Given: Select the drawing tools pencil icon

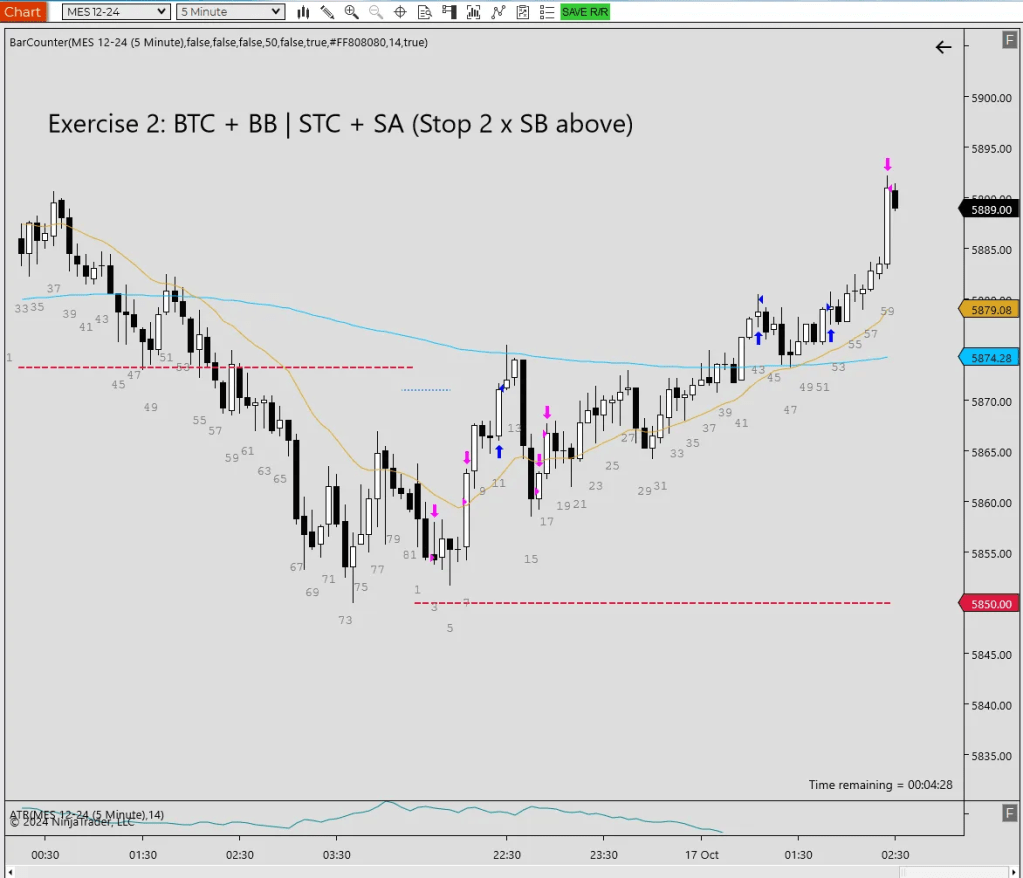Looking at the screenshot, I should 327,12.
